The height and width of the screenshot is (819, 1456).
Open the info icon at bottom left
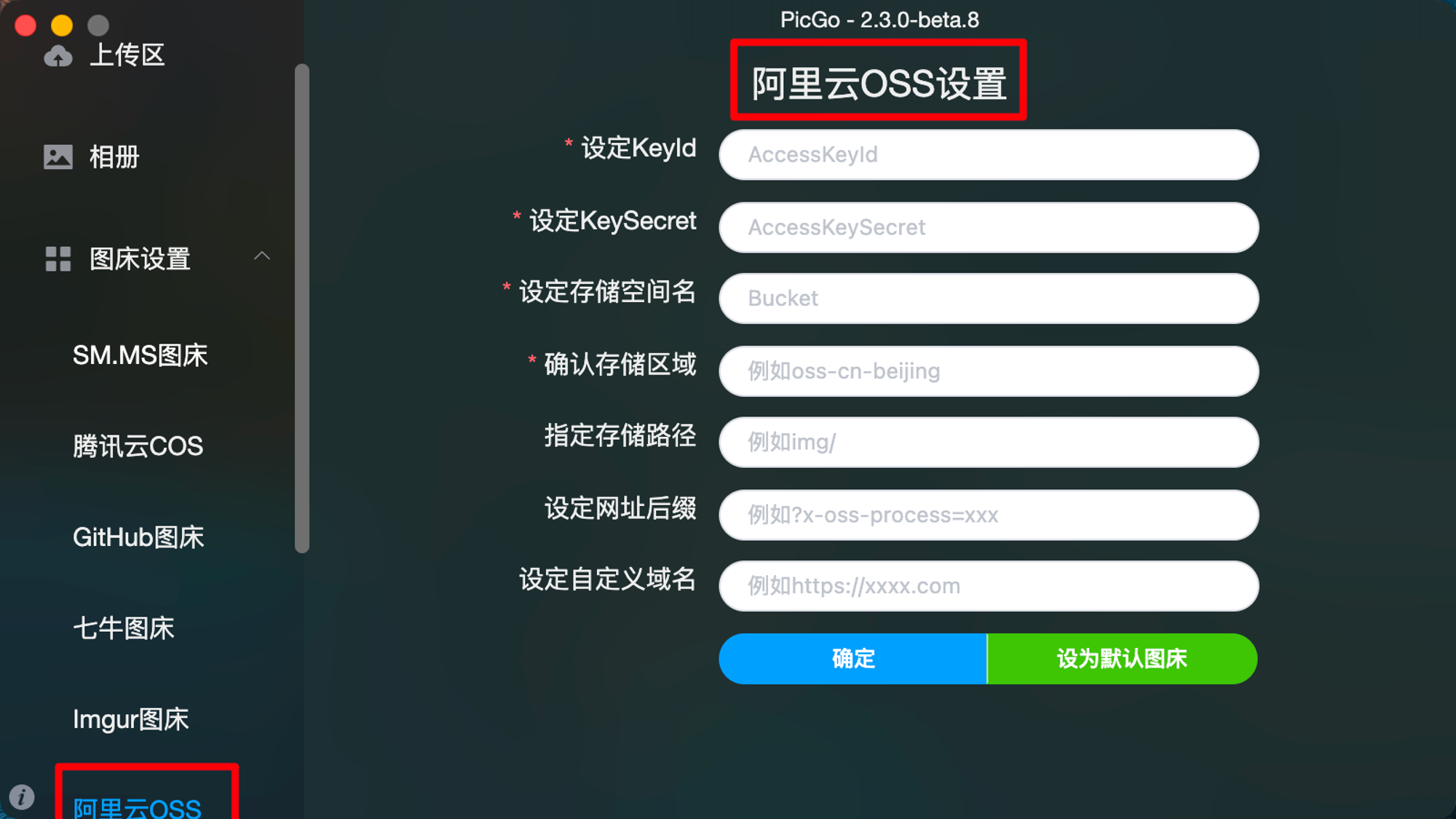point(22,797)
